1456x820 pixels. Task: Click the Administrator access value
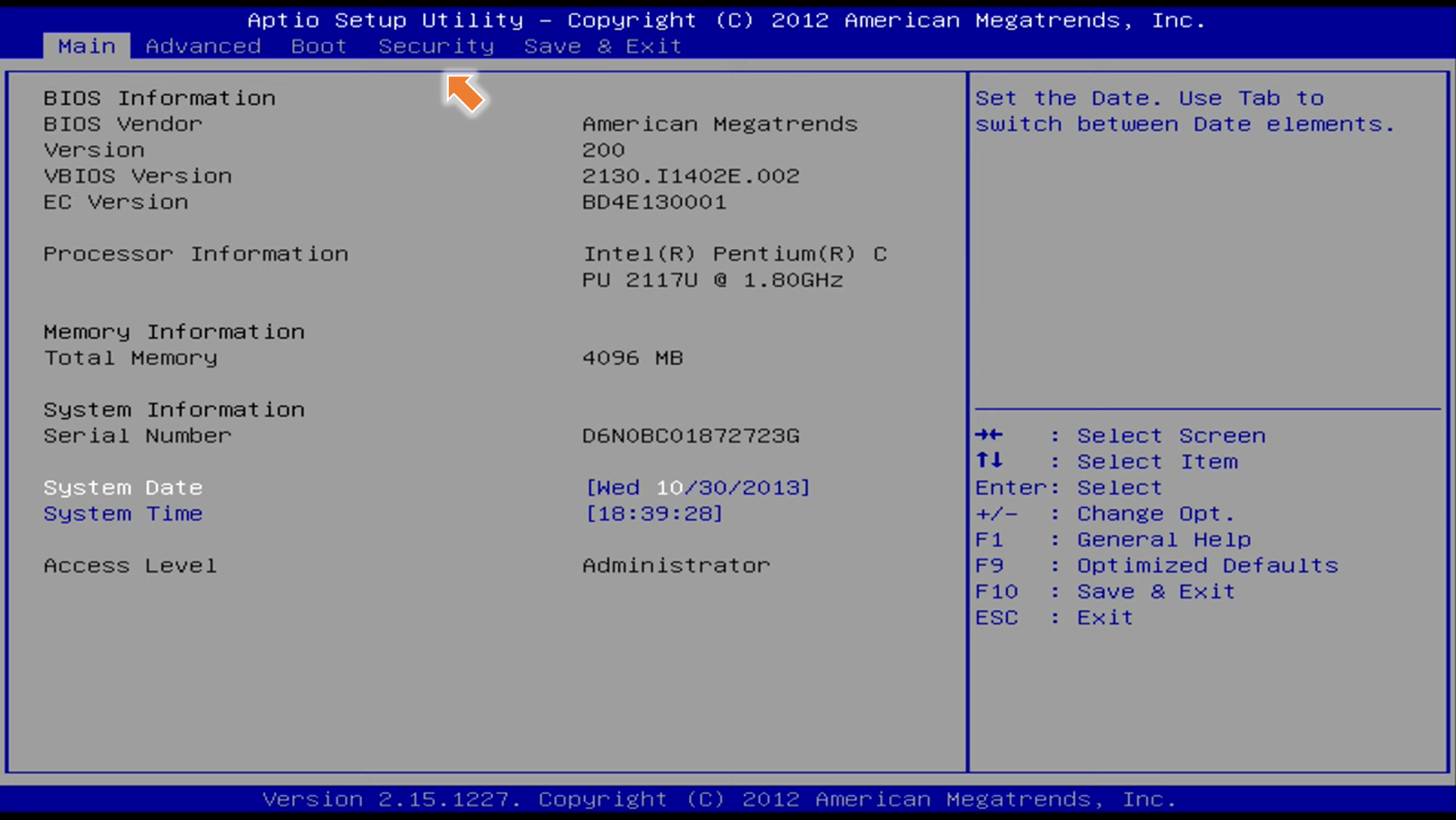(x=676, y=565)
